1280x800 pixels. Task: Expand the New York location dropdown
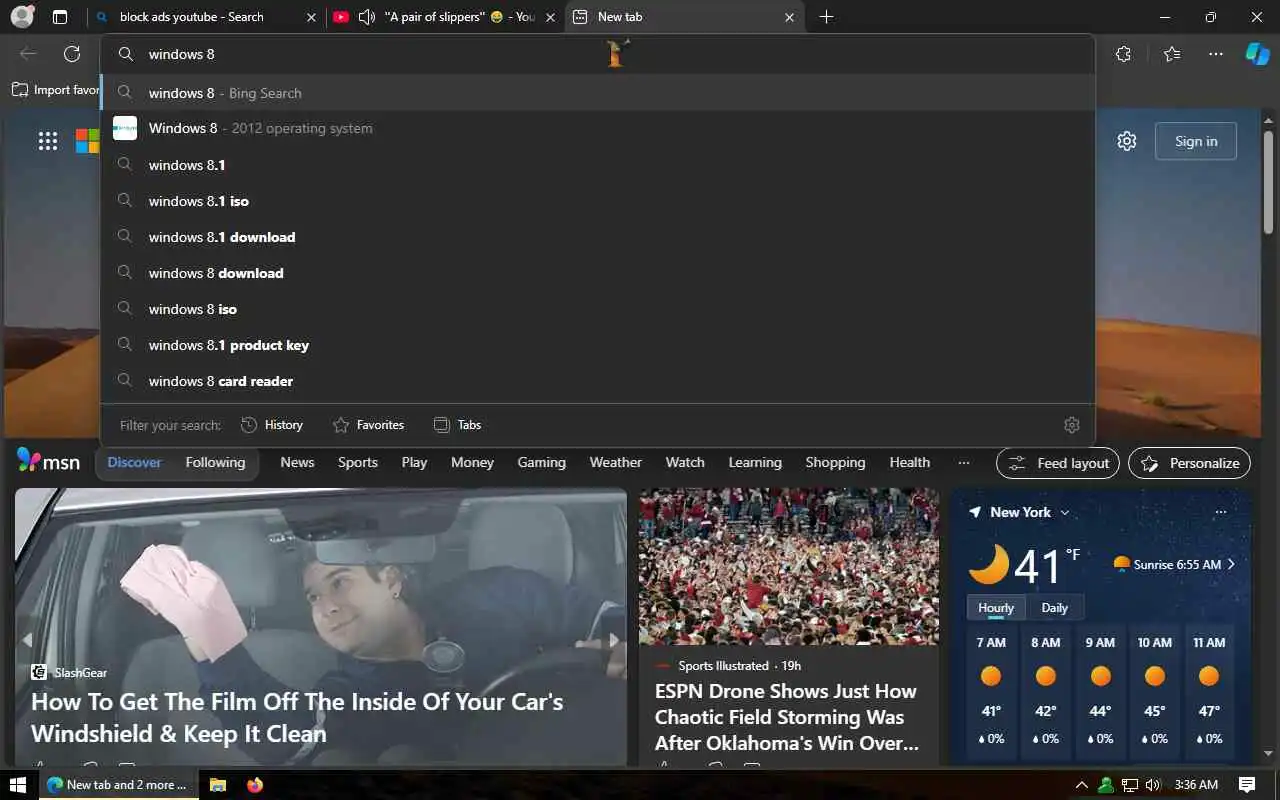pyautogui.click(x=1065, y=512)
